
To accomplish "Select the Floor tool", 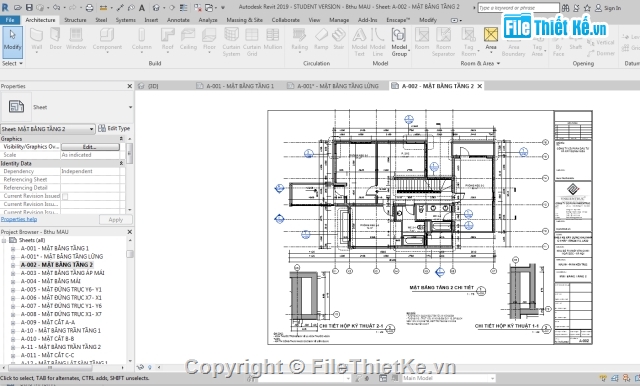I will tap(209, 40).
